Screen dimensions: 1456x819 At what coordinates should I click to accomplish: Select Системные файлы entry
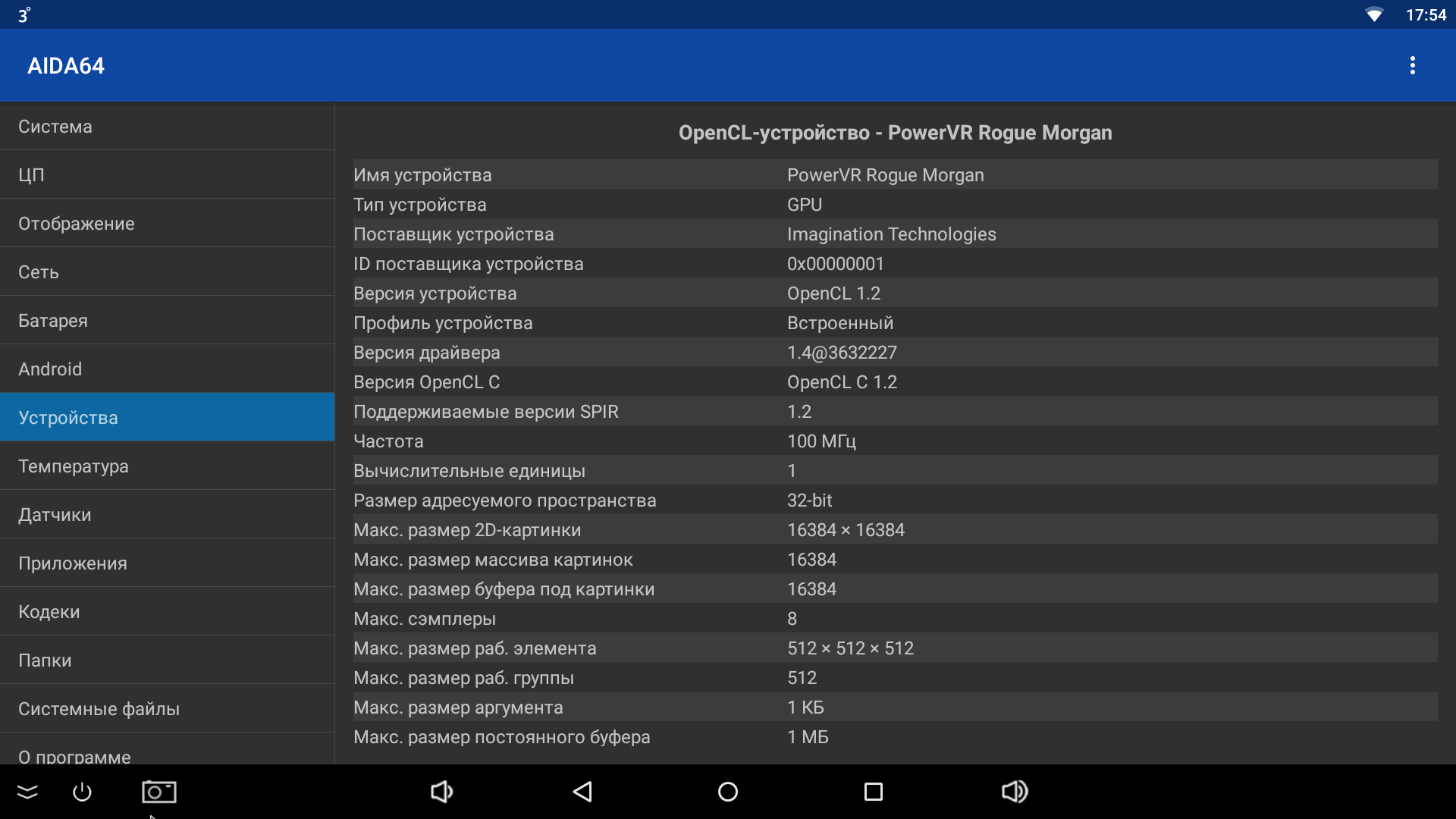(167, 709)
